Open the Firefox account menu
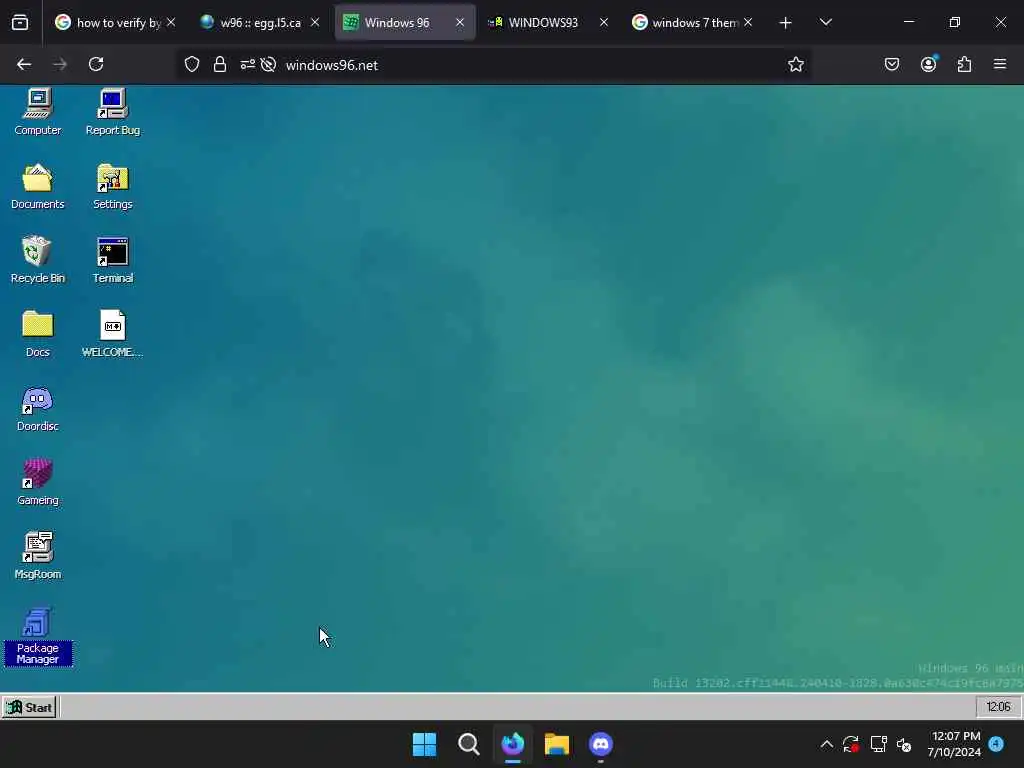This screenshot has height=768, width=1024. point(929,64)
